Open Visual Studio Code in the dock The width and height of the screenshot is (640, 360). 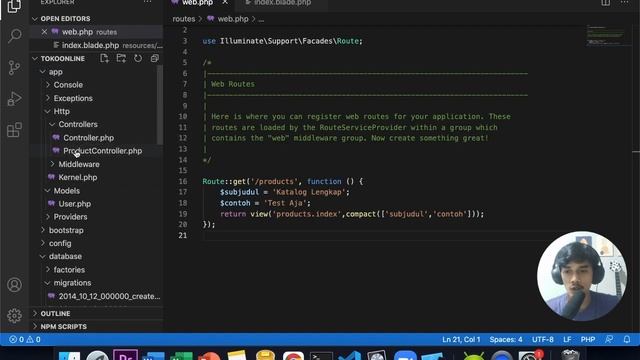(349, 356)
